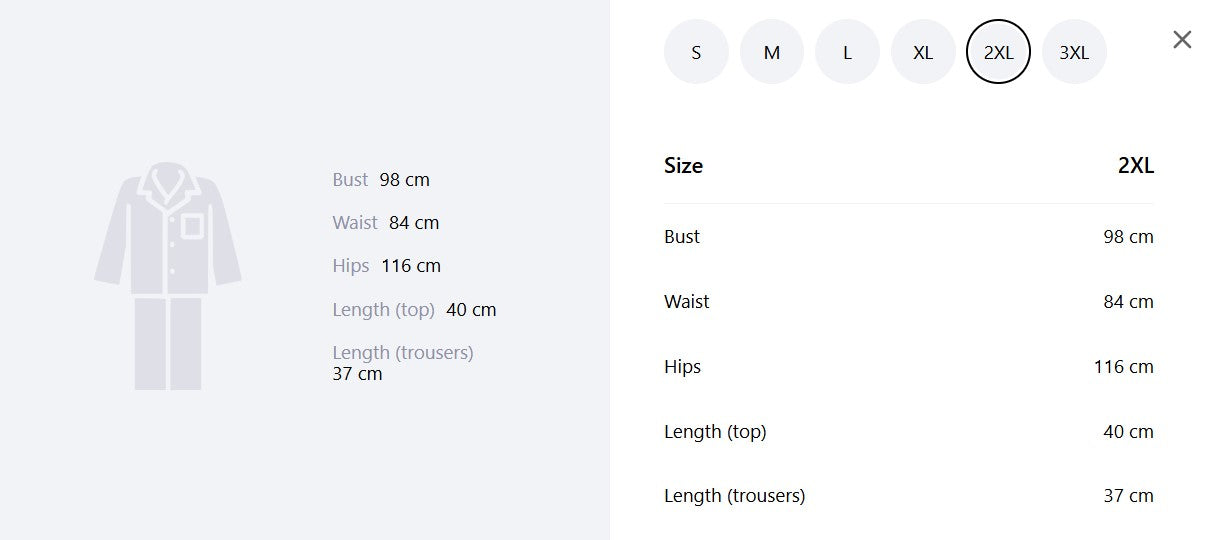The width and height of the screenshot is (1208, 540).
Task: Click Length (top) 40 cm beside illustration
Action: point(414,310)
